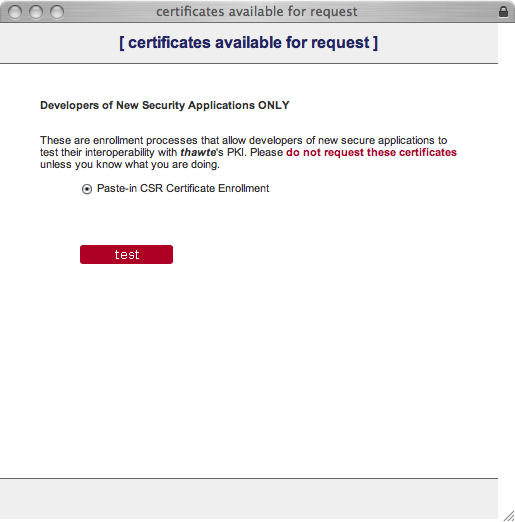Close the window with the leftmost title bar button
This screenshot has width=515, height=522.
15,12
